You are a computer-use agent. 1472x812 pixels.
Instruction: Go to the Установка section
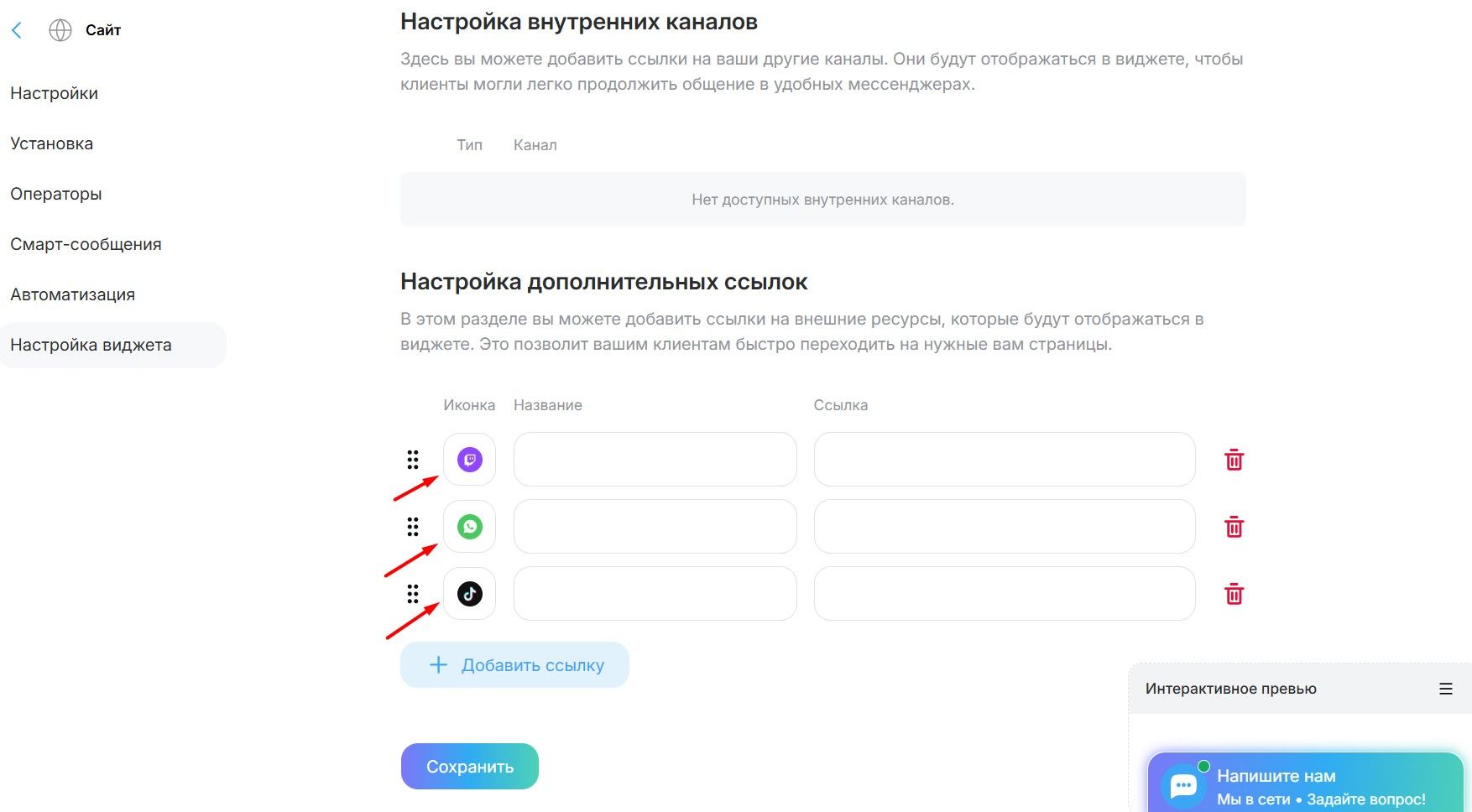point(52,143)
